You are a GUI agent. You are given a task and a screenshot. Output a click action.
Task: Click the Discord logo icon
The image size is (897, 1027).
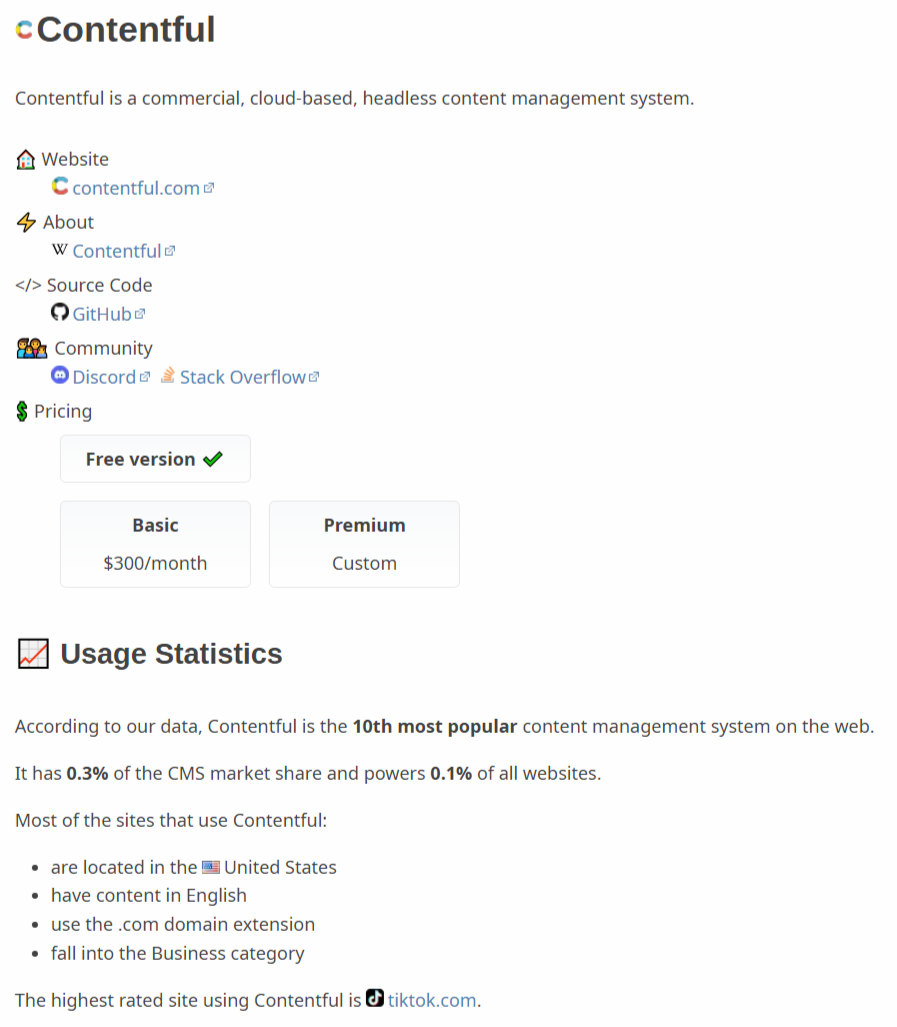60,376
